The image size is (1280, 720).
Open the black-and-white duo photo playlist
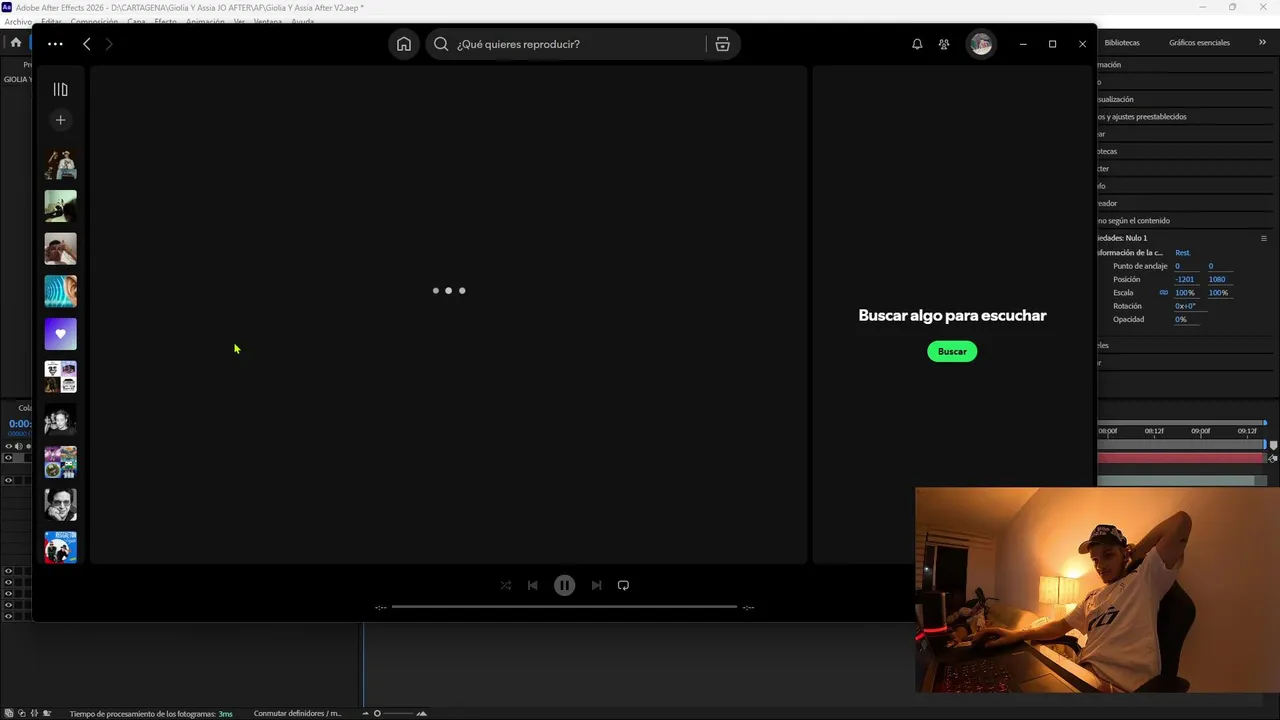[60, 419]
